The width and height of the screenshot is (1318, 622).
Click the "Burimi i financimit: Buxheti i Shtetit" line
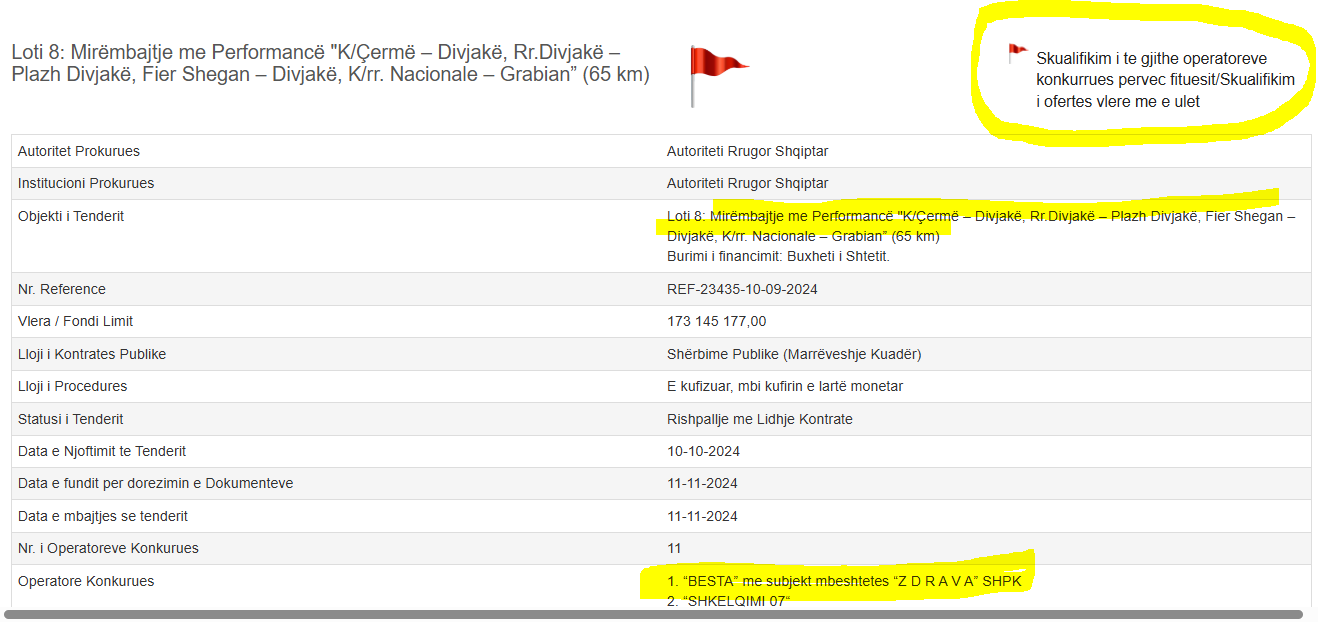(778, 256)
